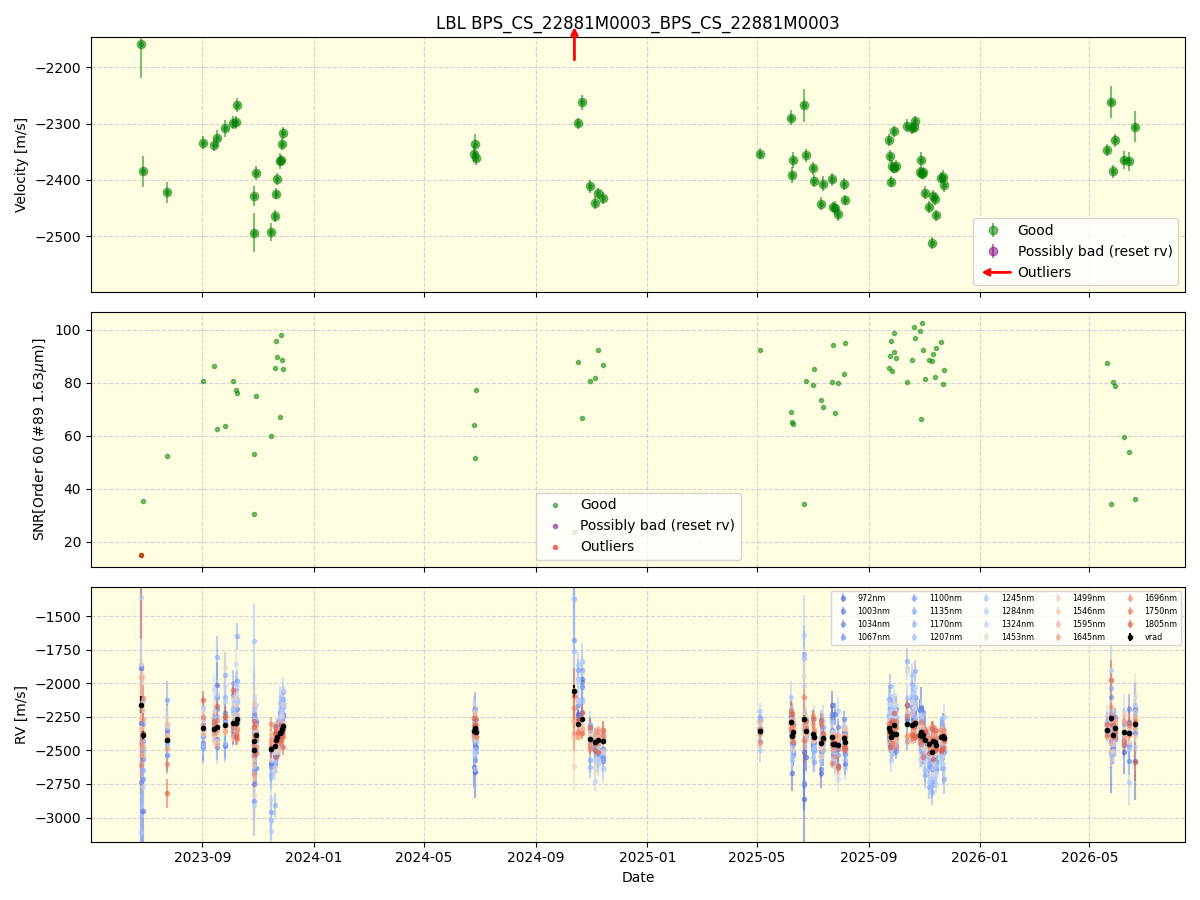Screen dimensions: 1200x900
Task: Click "Good" in the velocity panel legend
Action: tap(1035, 230)
